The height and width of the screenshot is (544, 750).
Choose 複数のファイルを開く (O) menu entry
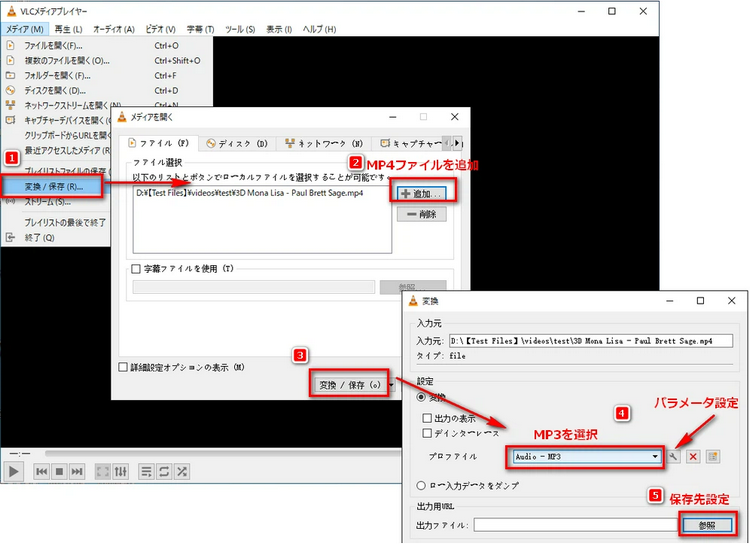pyautogui.click(x=67, y=60)
